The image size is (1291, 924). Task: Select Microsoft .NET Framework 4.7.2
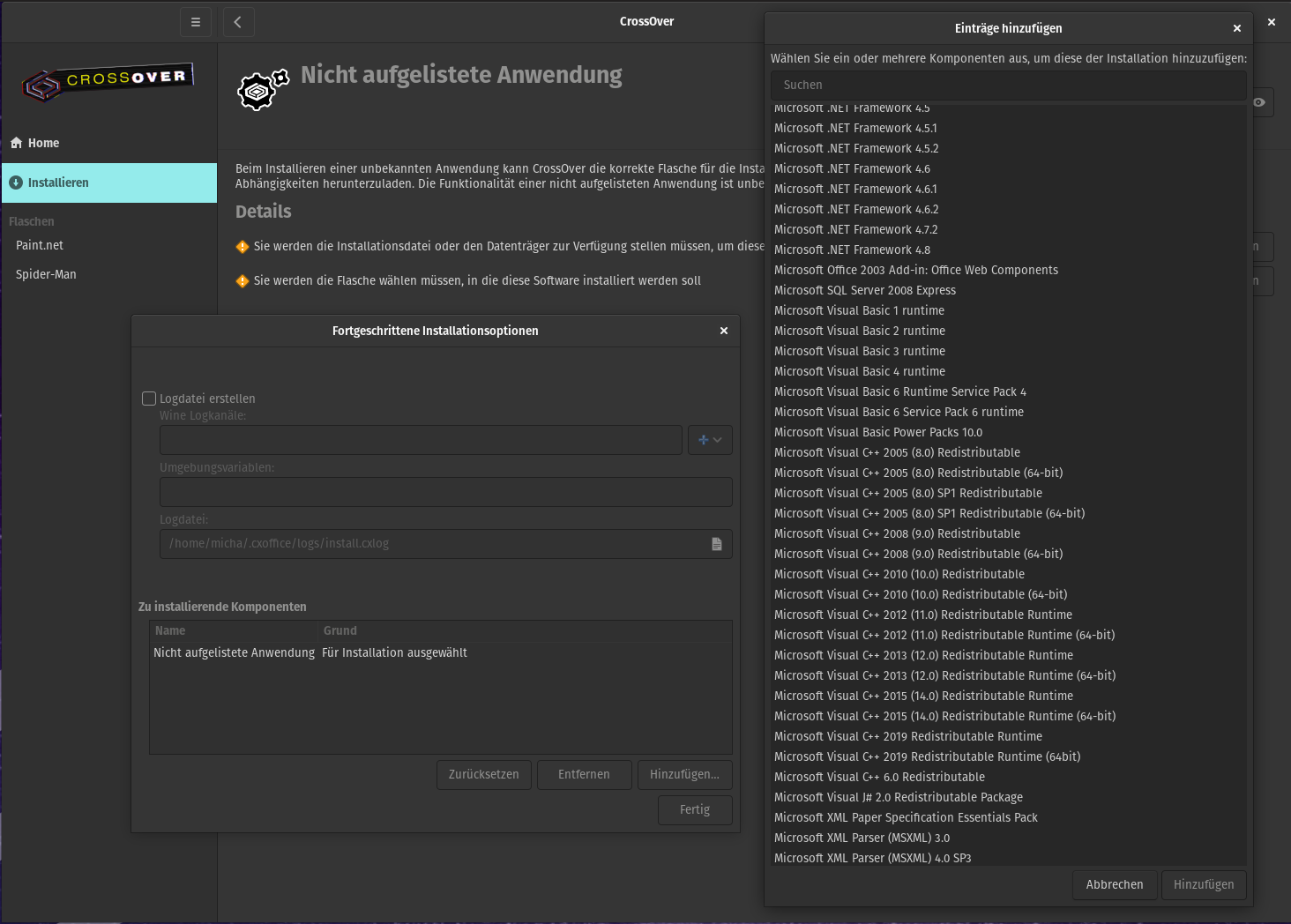click(x=1009, y=229)
